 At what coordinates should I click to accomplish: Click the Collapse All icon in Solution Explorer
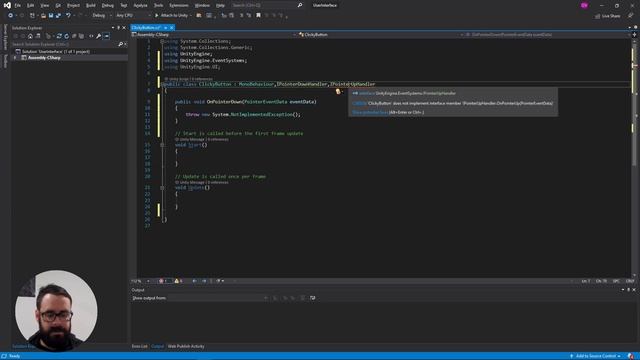74,36
